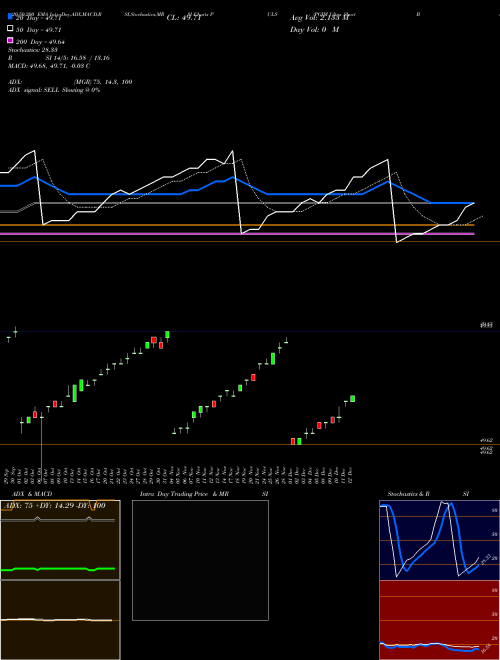
Task: Click the 'Avg Vol: 2.133 M' label
Action: (x=319, y=18)
